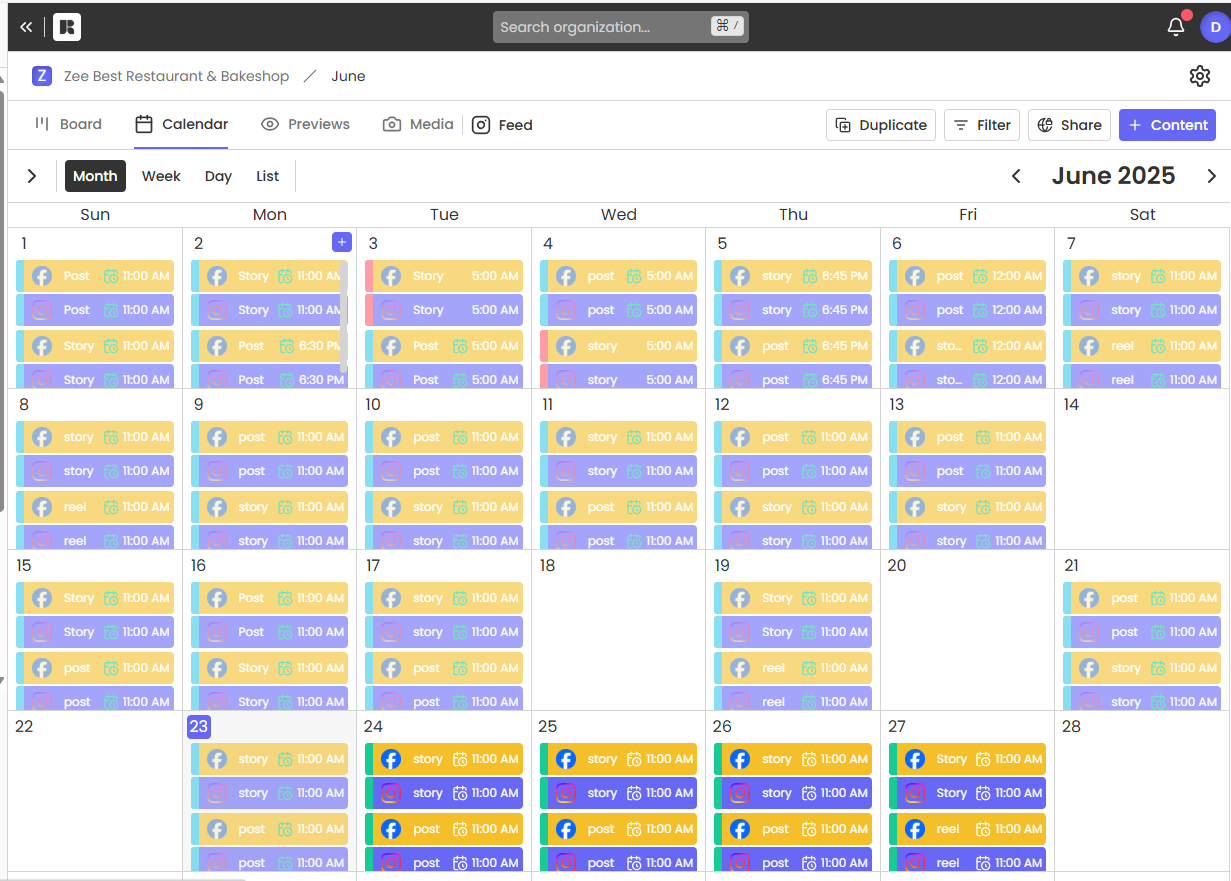The width and height of the screenshot is (1231, 881).
Task: Click the Search organization field
Action: click(620, 27)
